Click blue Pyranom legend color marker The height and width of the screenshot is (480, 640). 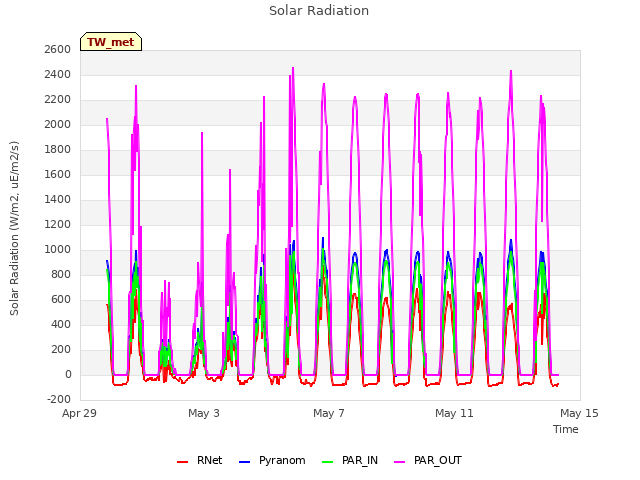pos(244,462)
